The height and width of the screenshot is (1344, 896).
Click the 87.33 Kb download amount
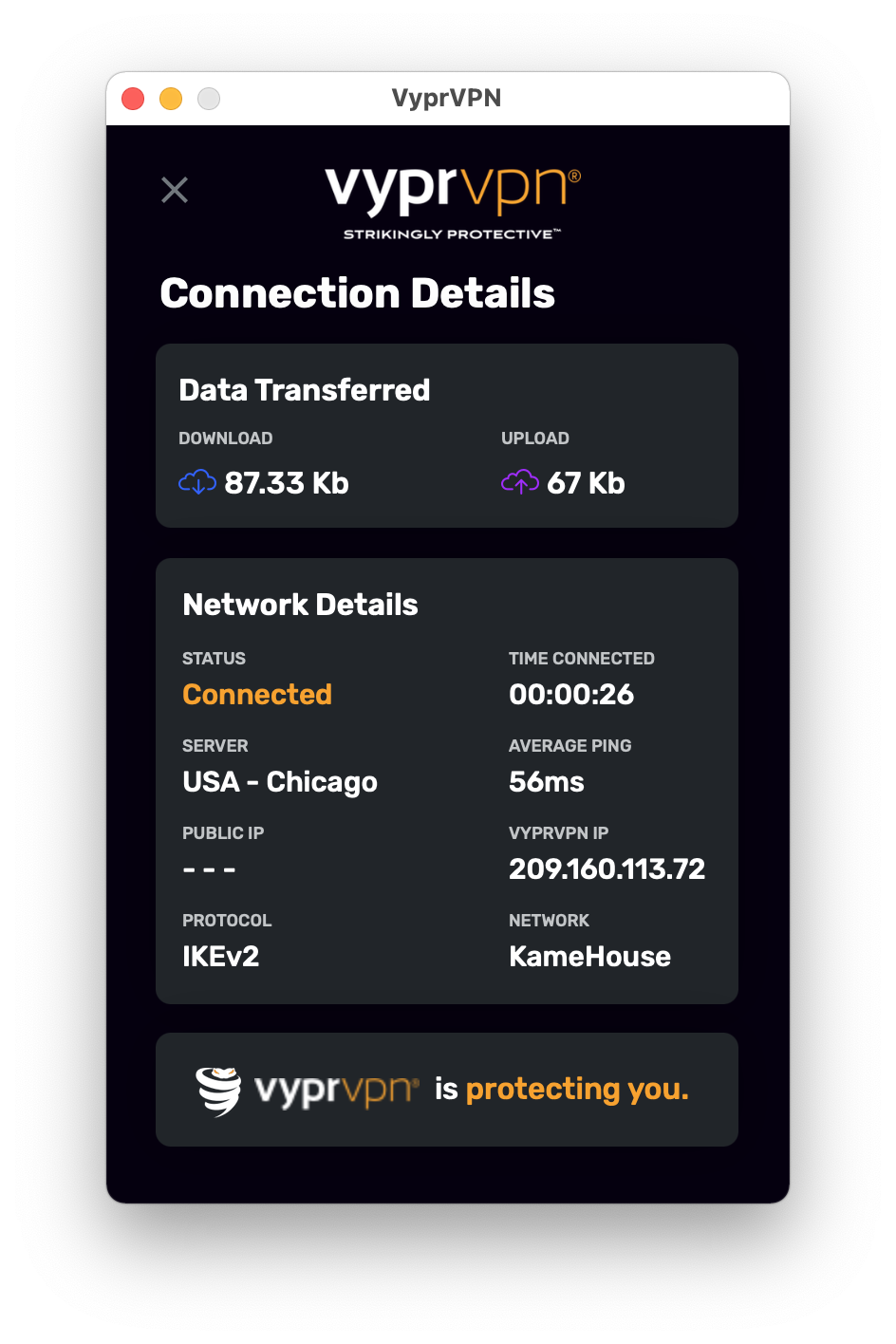point(287,483)
